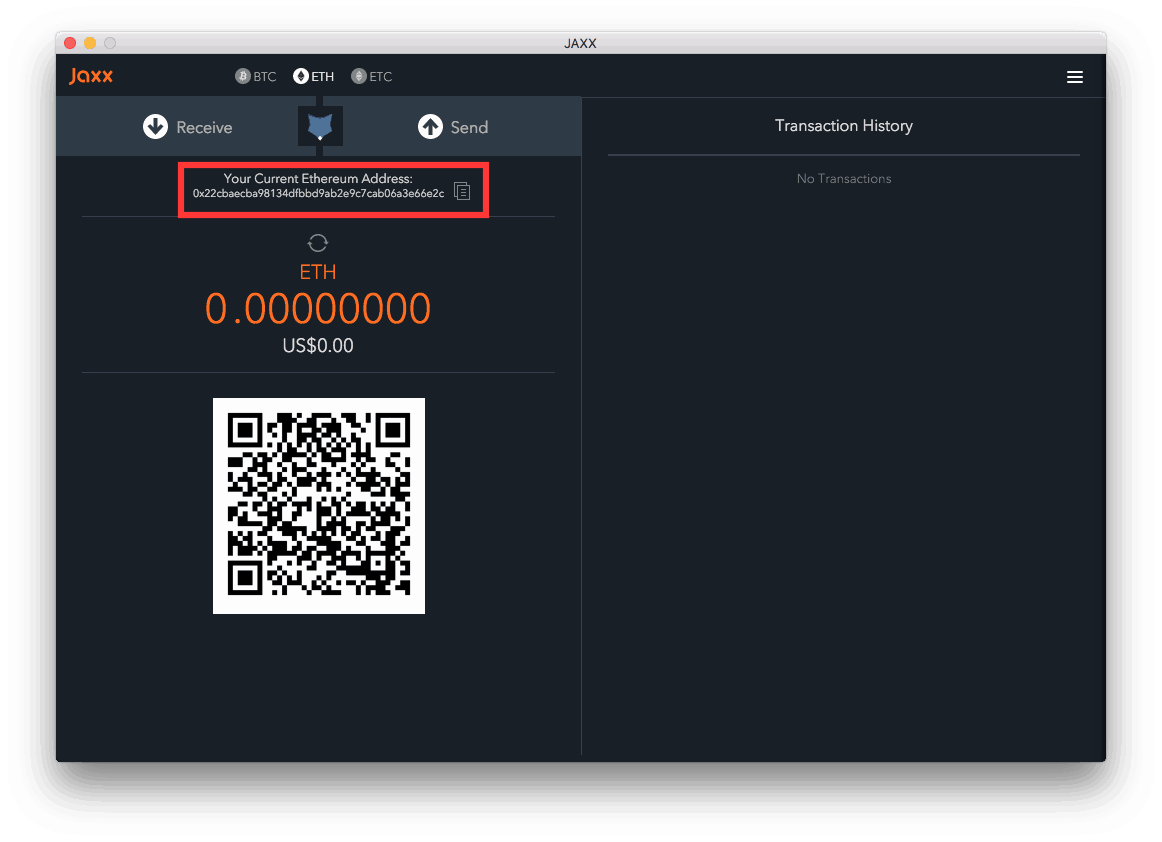Click the Bitcoin coin icon
Viewport: 1162px width, 842px height.
pos(242,76)
